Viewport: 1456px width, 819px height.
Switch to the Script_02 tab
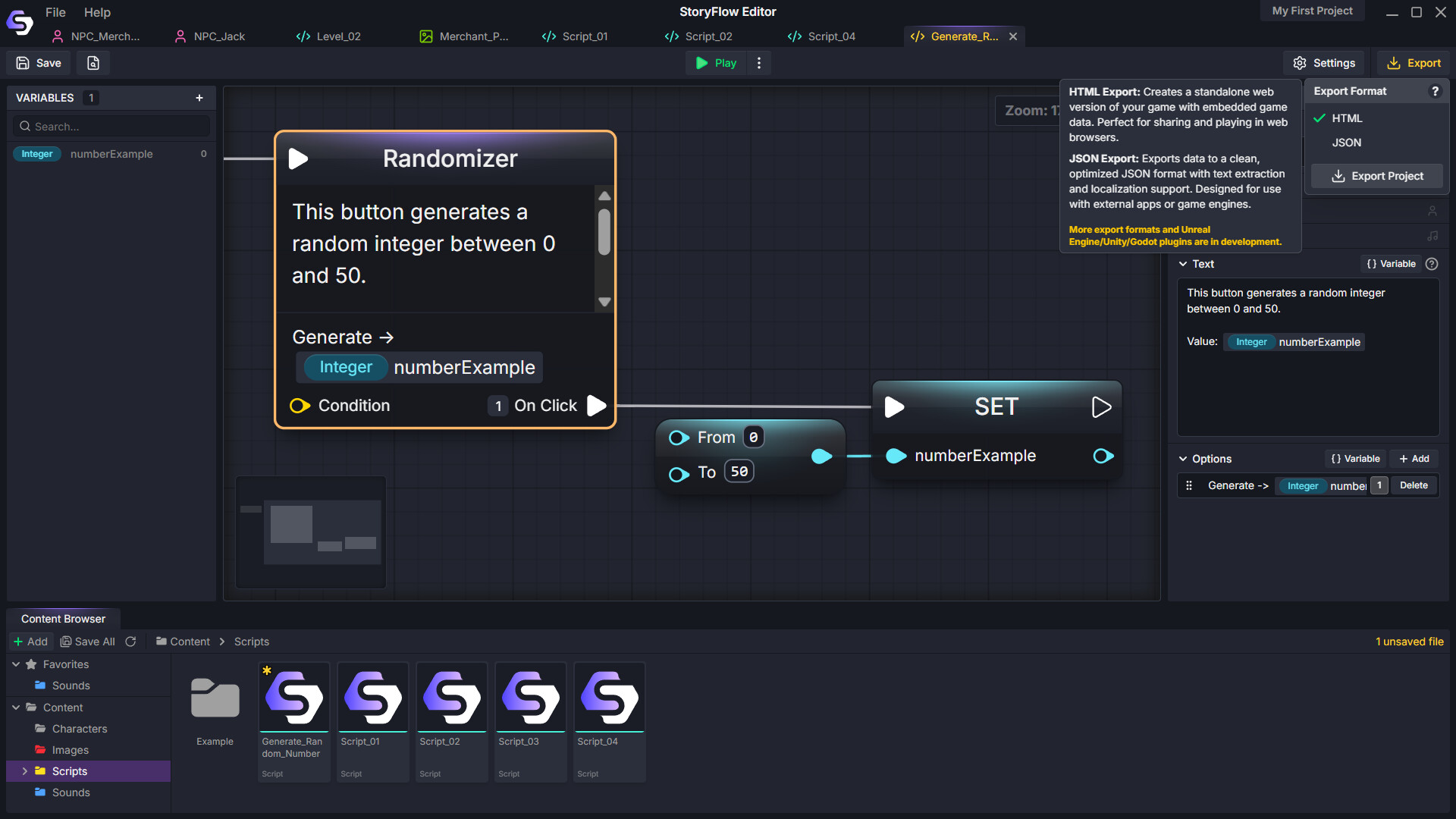point(708,36)
